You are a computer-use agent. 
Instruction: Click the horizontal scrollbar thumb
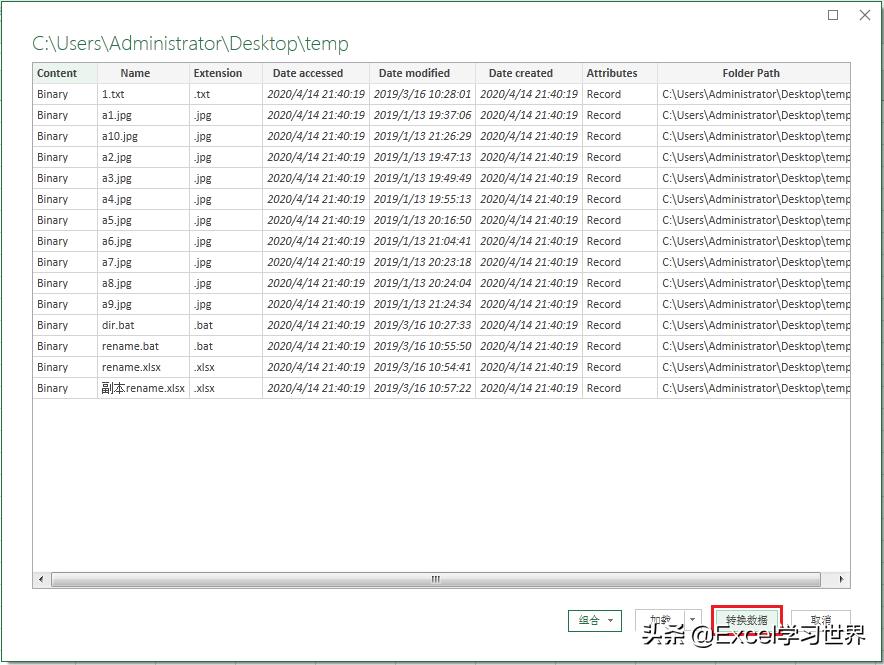tap(435, 579)
